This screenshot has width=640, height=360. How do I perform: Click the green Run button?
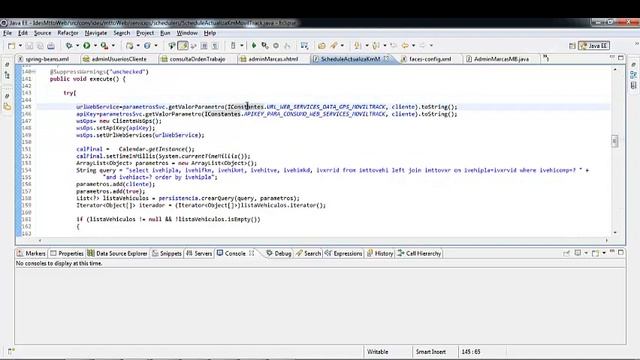tap(87, 46)
